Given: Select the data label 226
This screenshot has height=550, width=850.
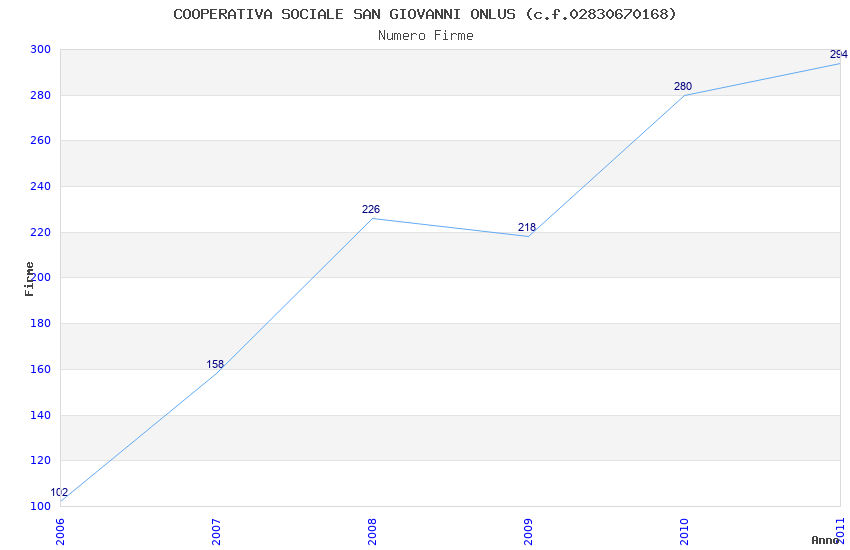Looking at the screenshot, I should point(371,209).
